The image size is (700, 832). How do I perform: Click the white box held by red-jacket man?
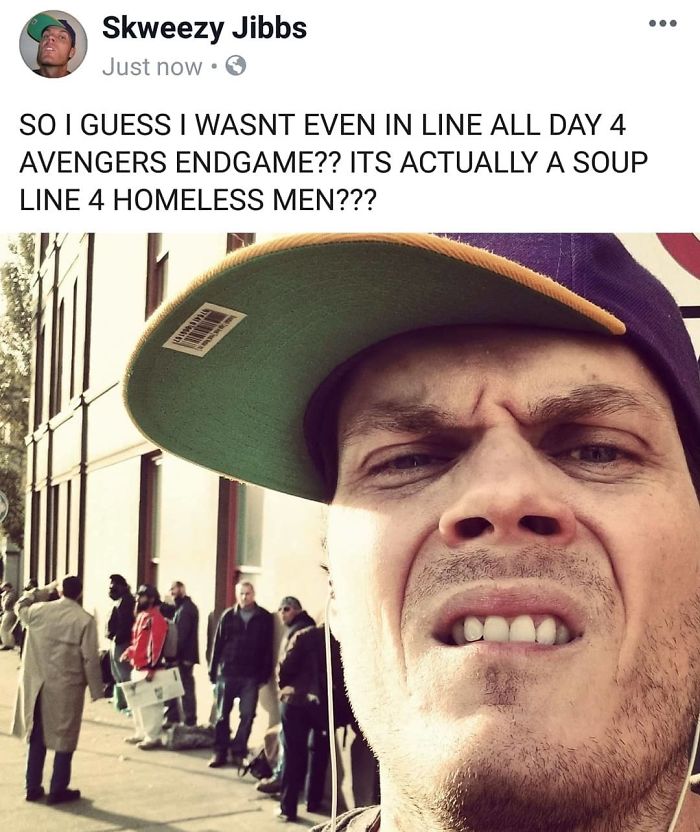[x=150, y=688]
